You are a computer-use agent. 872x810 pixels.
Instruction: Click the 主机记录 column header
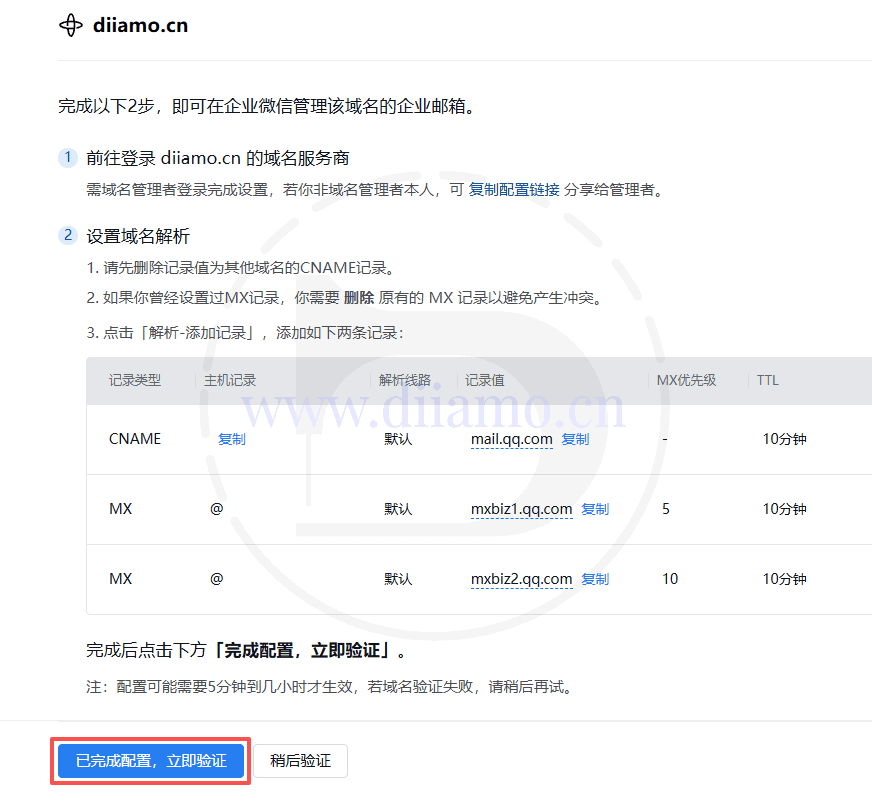click(230, 380)
